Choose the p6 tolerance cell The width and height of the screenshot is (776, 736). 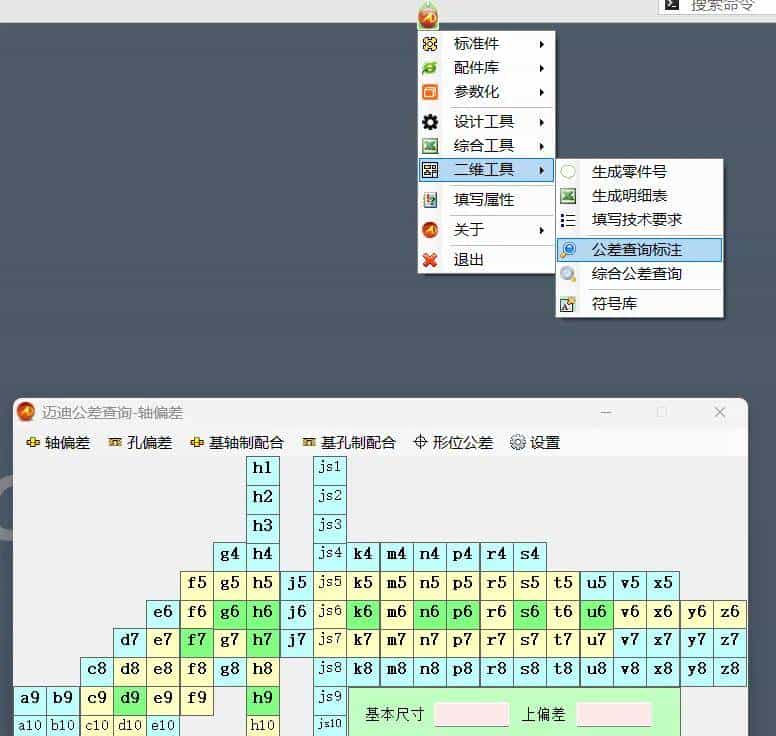(463, 612)
